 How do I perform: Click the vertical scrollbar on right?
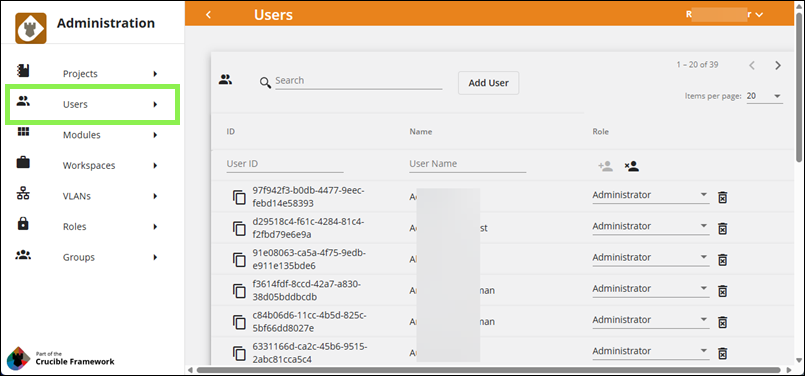(799, 87)
